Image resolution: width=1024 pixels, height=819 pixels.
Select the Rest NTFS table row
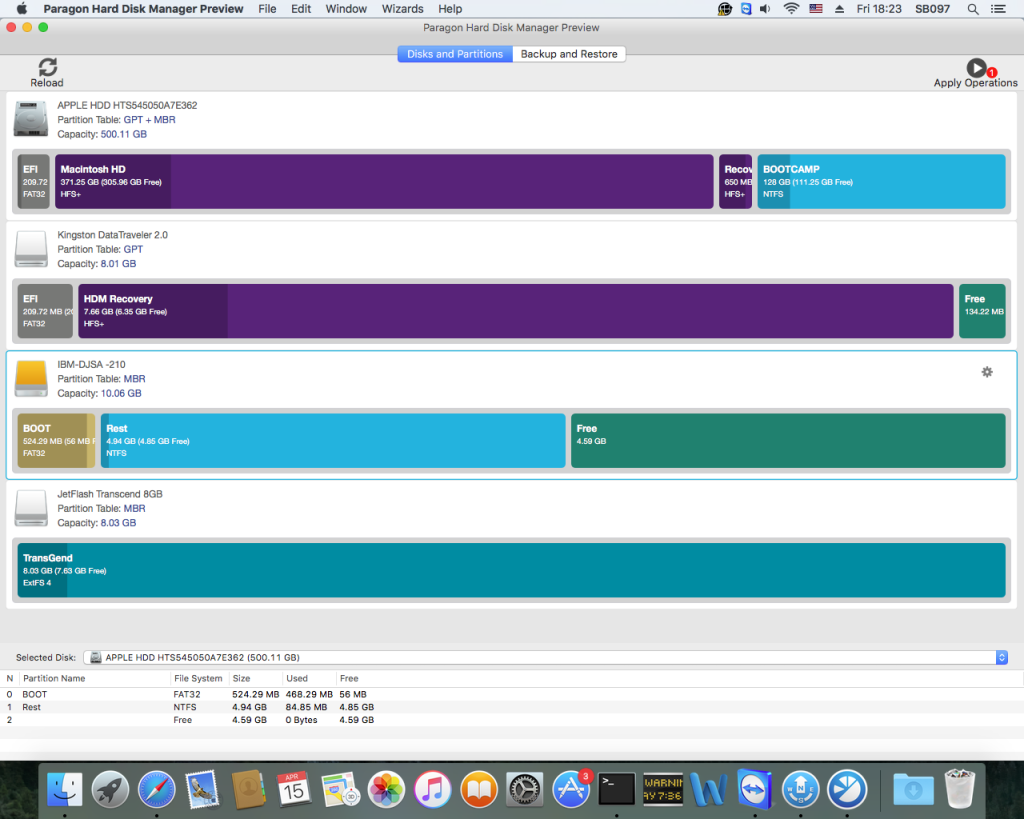coord(511,707)
